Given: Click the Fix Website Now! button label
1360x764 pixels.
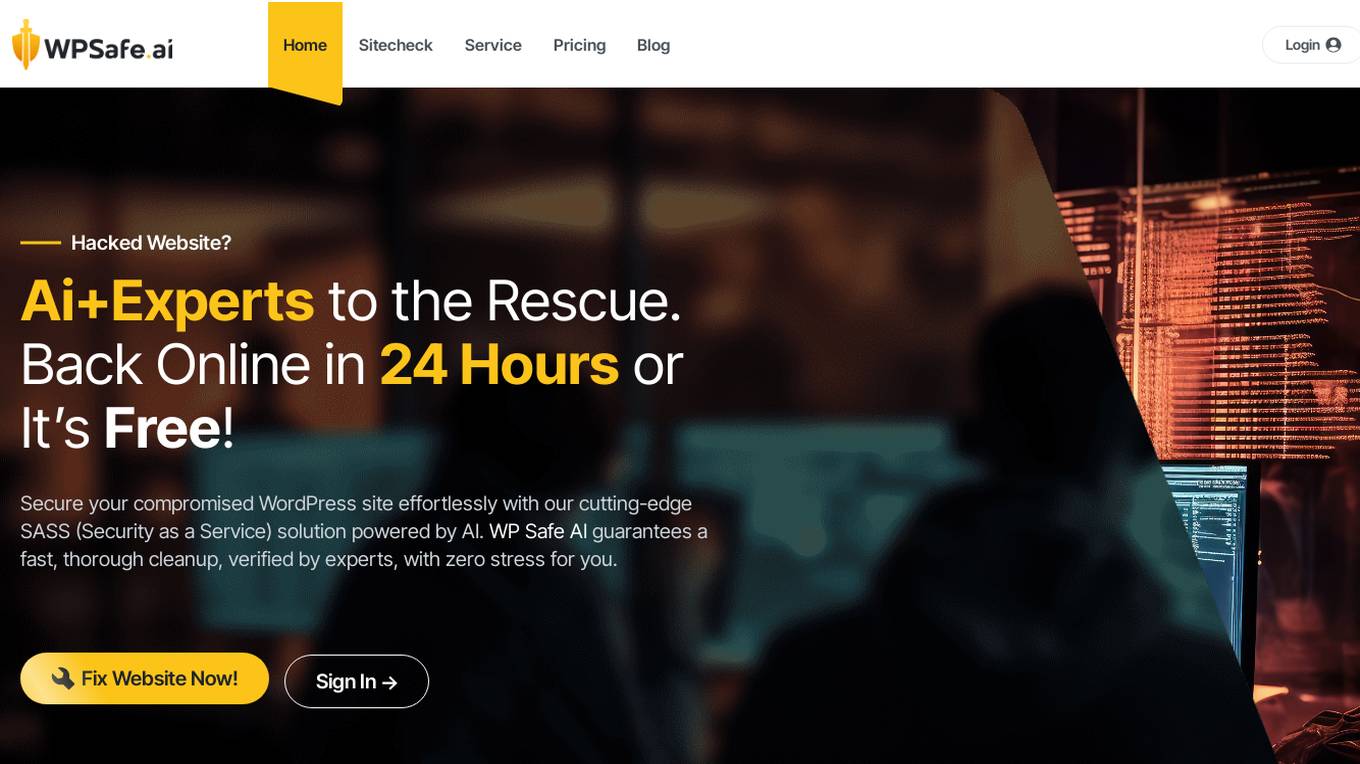Looking at the screenshot, I should (159, 678).
